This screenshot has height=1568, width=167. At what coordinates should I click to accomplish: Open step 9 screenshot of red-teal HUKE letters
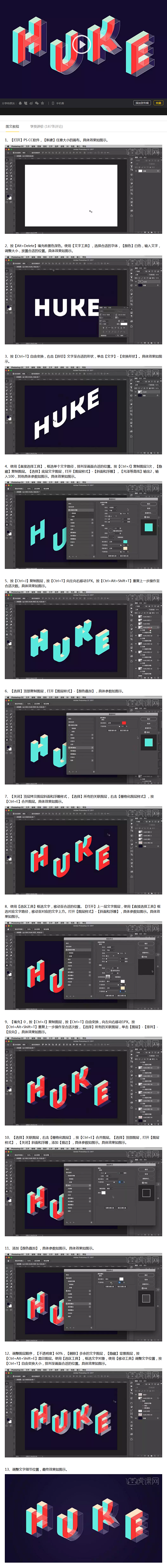83,1080
